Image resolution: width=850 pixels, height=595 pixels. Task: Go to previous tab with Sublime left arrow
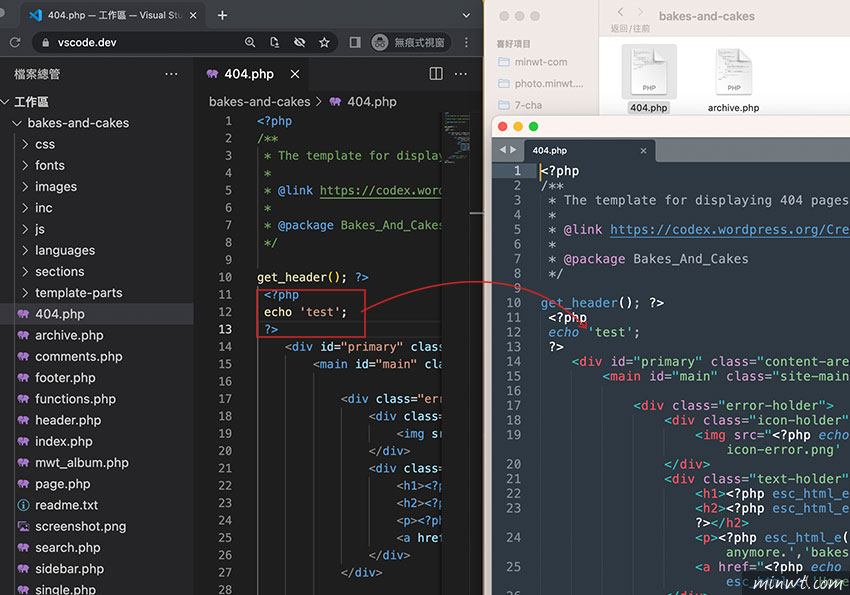503,150
